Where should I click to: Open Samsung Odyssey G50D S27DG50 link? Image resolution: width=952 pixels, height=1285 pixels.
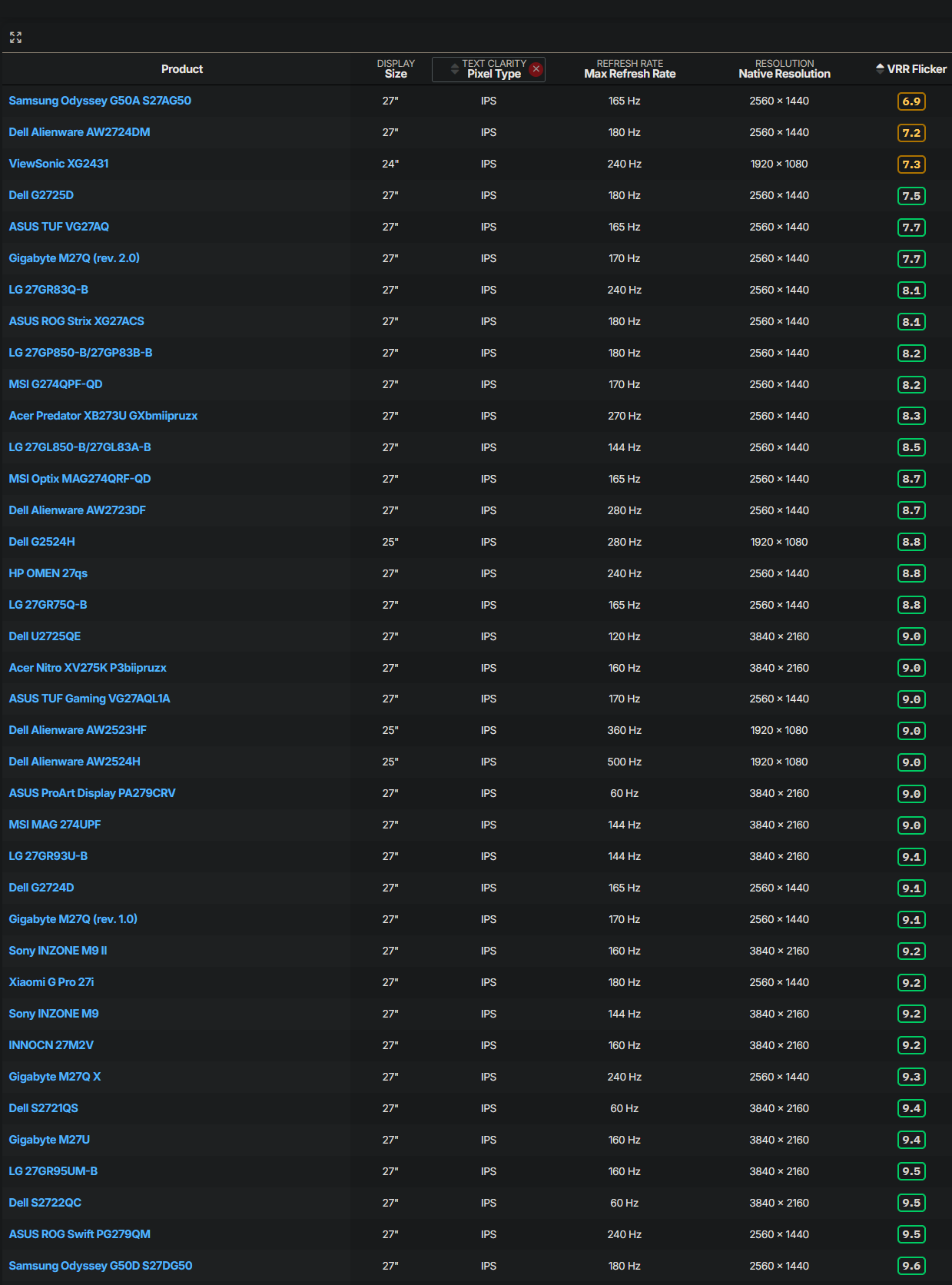[101, 1266]
